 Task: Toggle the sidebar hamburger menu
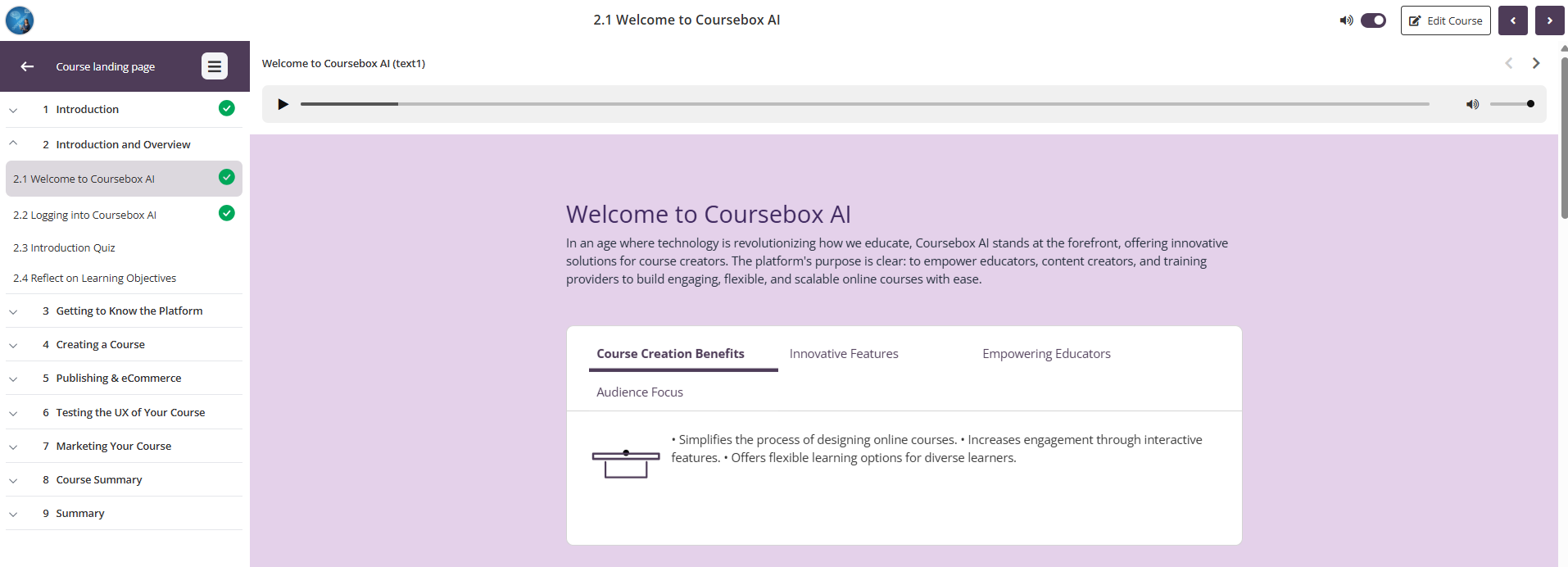point(215,66)
